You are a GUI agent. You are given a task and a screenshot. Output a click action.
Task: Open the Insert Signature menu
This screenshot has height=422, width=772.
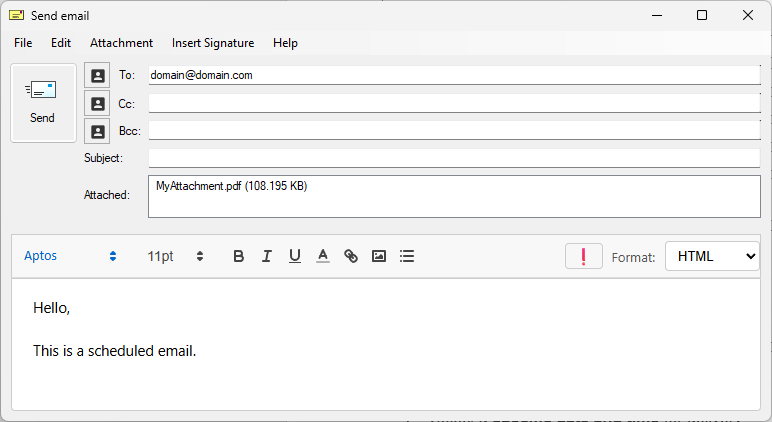click(x=213, y=43)
